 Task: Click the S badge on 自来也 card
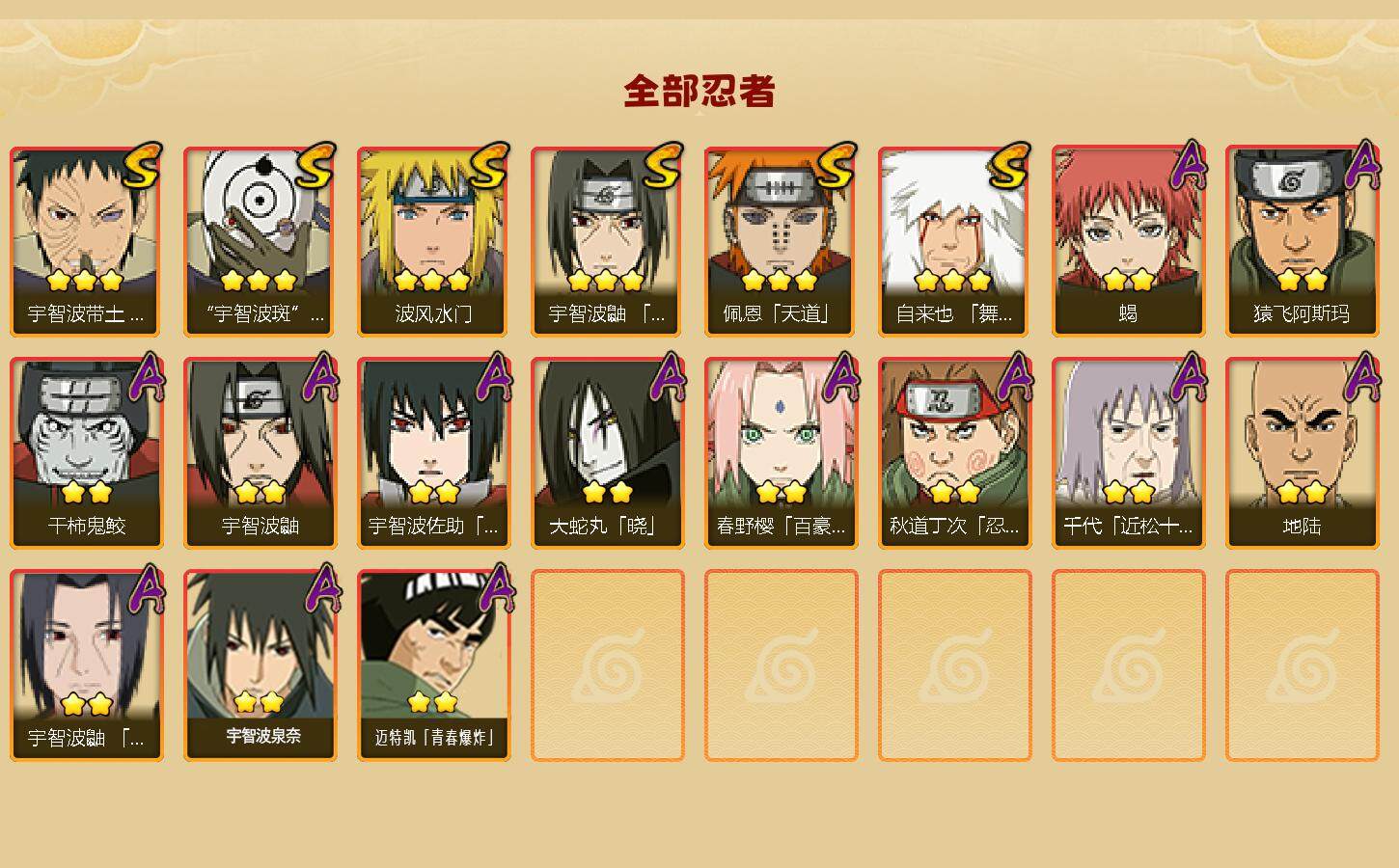tap(1009, 166)
